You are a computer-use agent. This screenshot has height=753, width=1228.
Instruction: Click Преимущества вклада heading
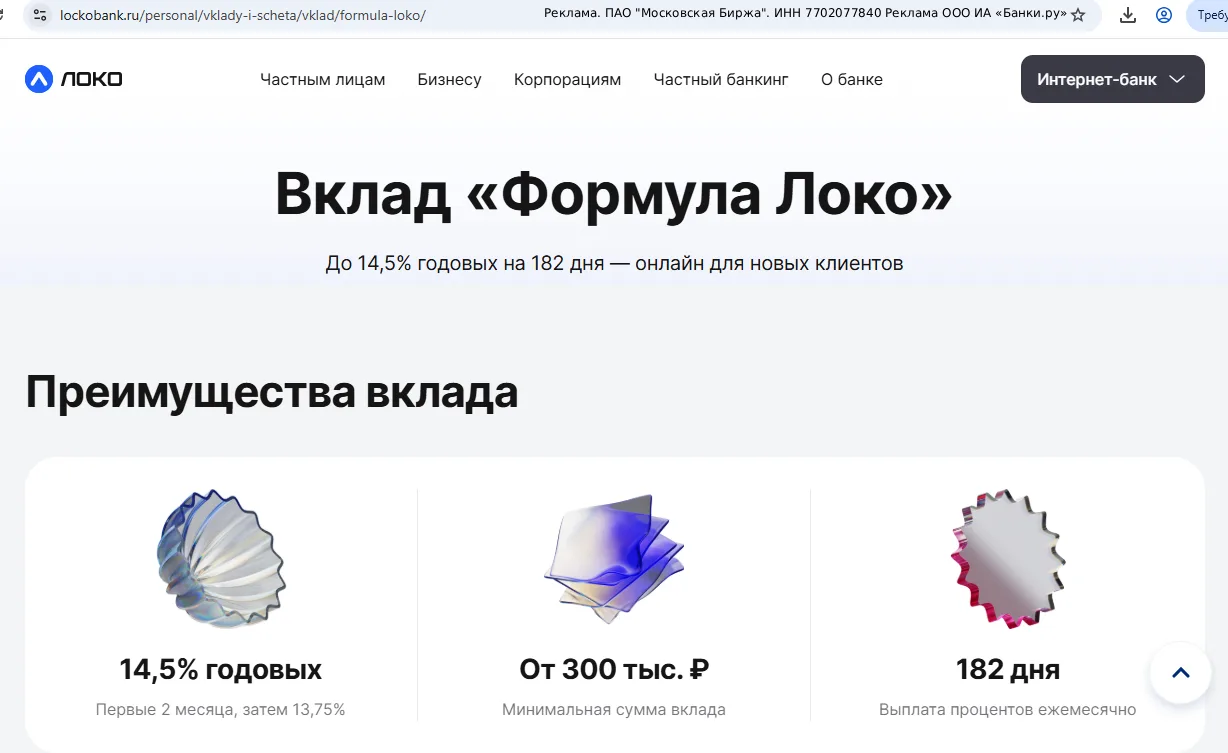pos(271,392)
